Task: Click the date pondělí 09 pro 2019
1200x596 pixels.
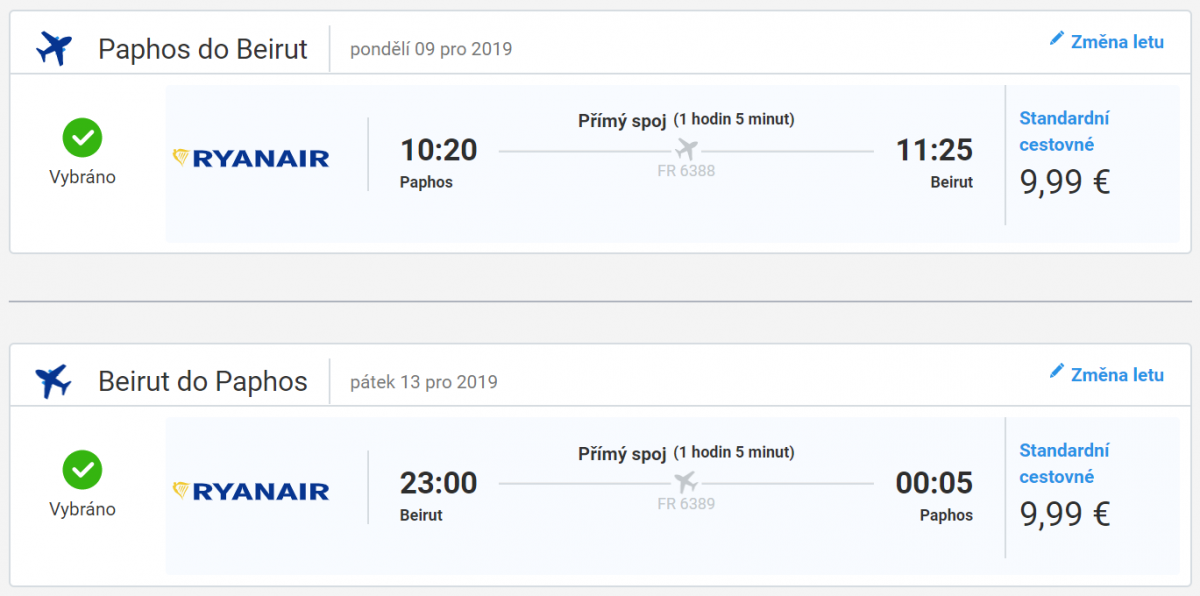Action: click(x=431, y=49)
